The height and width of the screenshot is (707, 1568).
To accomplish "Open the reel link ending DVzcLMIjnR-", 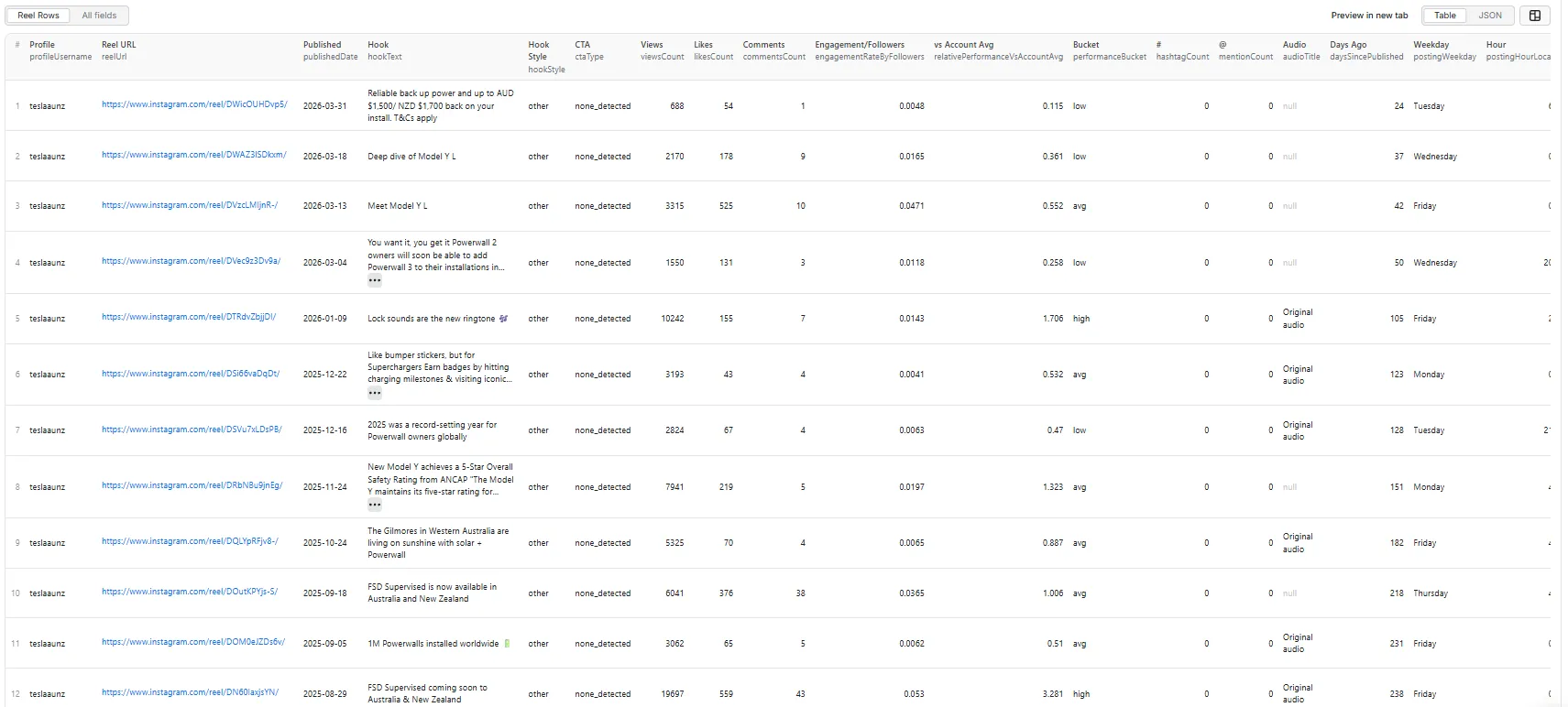I will point(190,205).
